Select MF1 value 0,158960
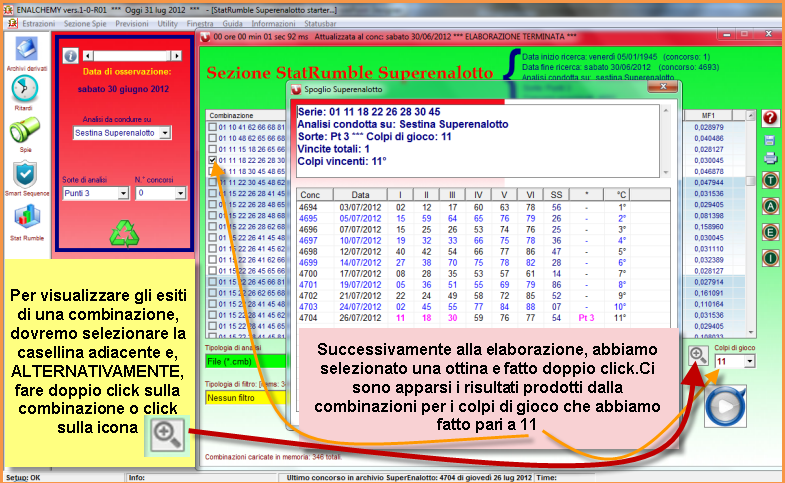Image resolution: width=785 pixels, height=483 pixels. 708,227
